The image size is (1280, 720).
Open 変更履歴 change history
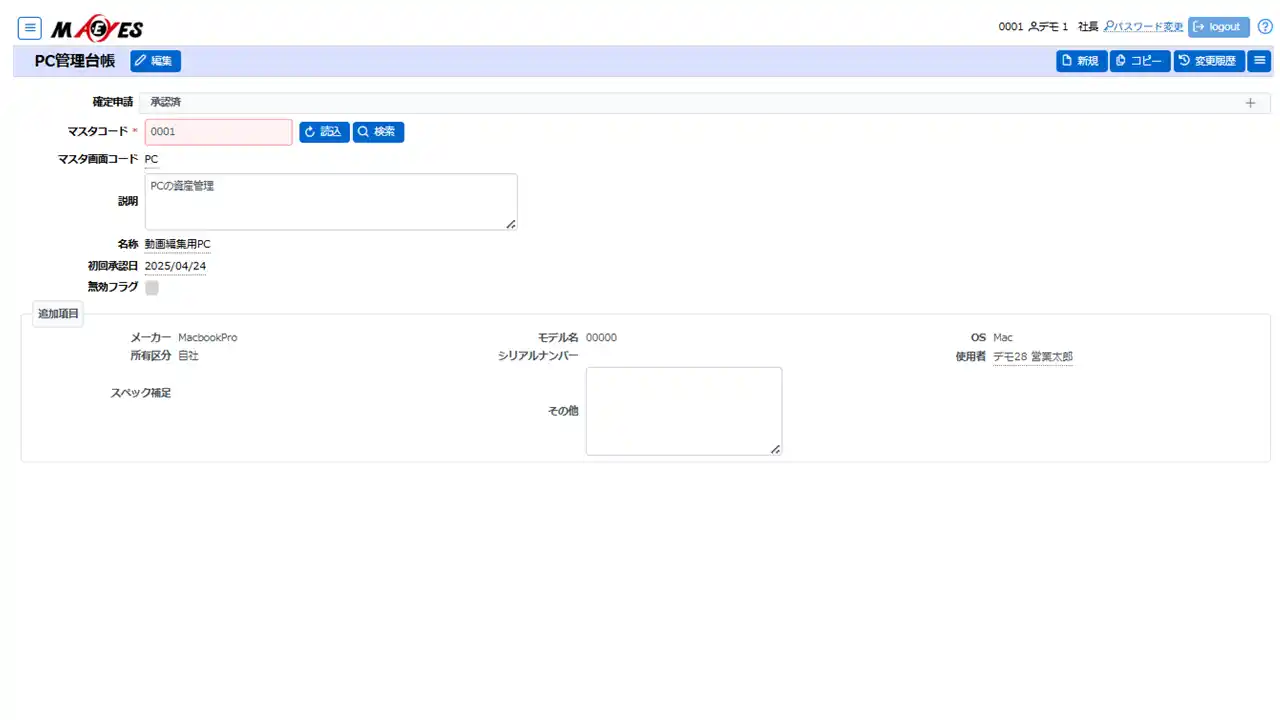1208,61
